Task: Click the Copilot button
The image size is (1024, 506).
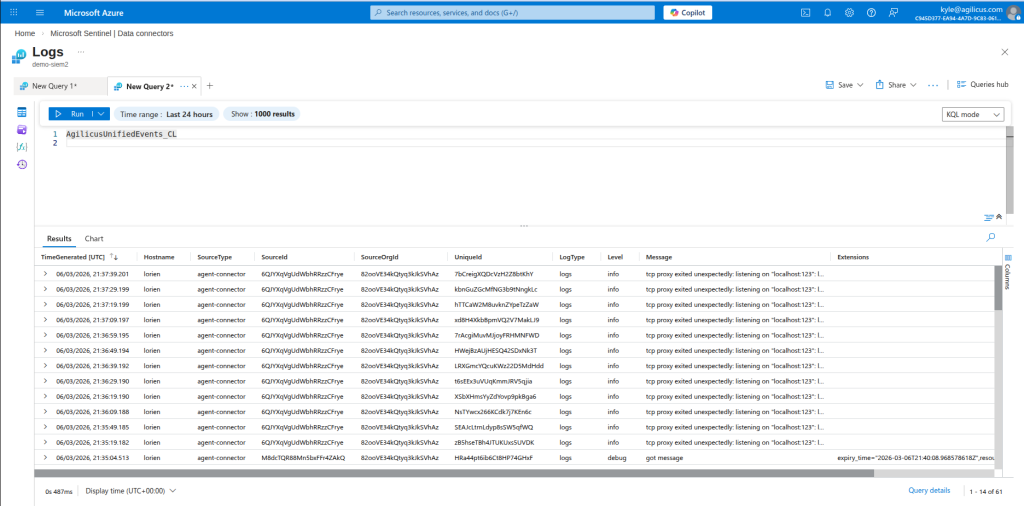Action: tap(688, 12)
